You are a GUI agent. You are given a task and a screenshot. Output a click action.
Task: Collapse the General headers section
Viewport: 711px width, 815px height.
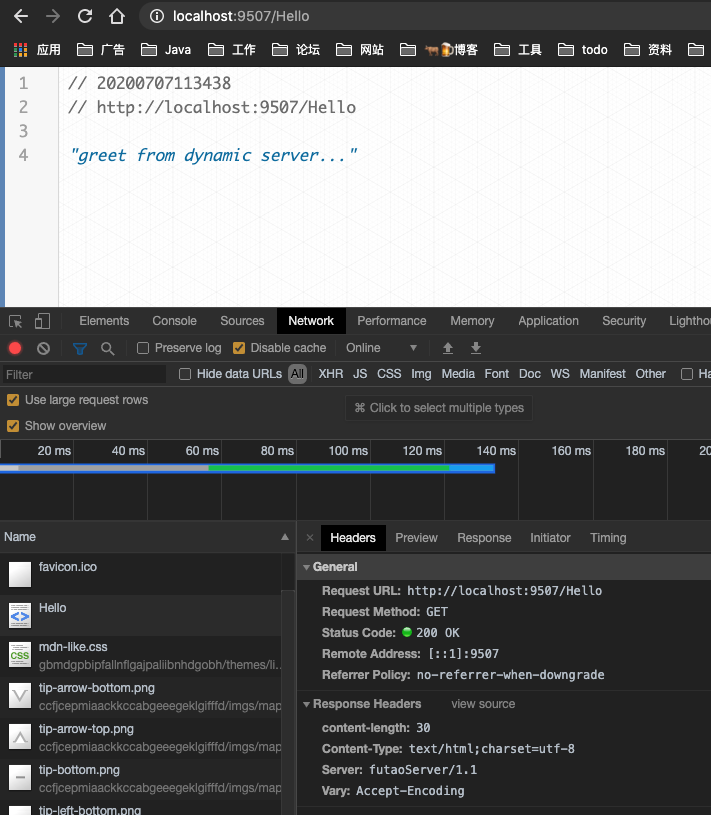[x=307, y=567]
